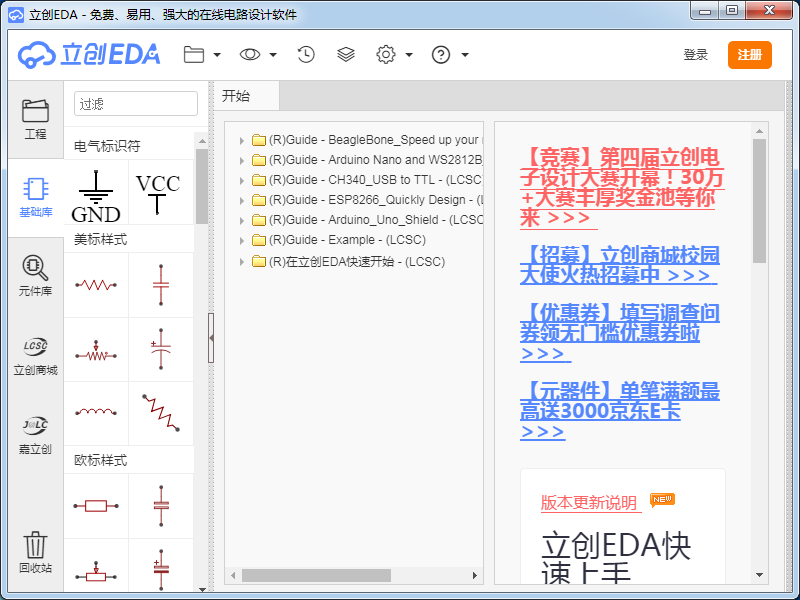Click the 立创EDA cloud logo

[x=89, y=54]
